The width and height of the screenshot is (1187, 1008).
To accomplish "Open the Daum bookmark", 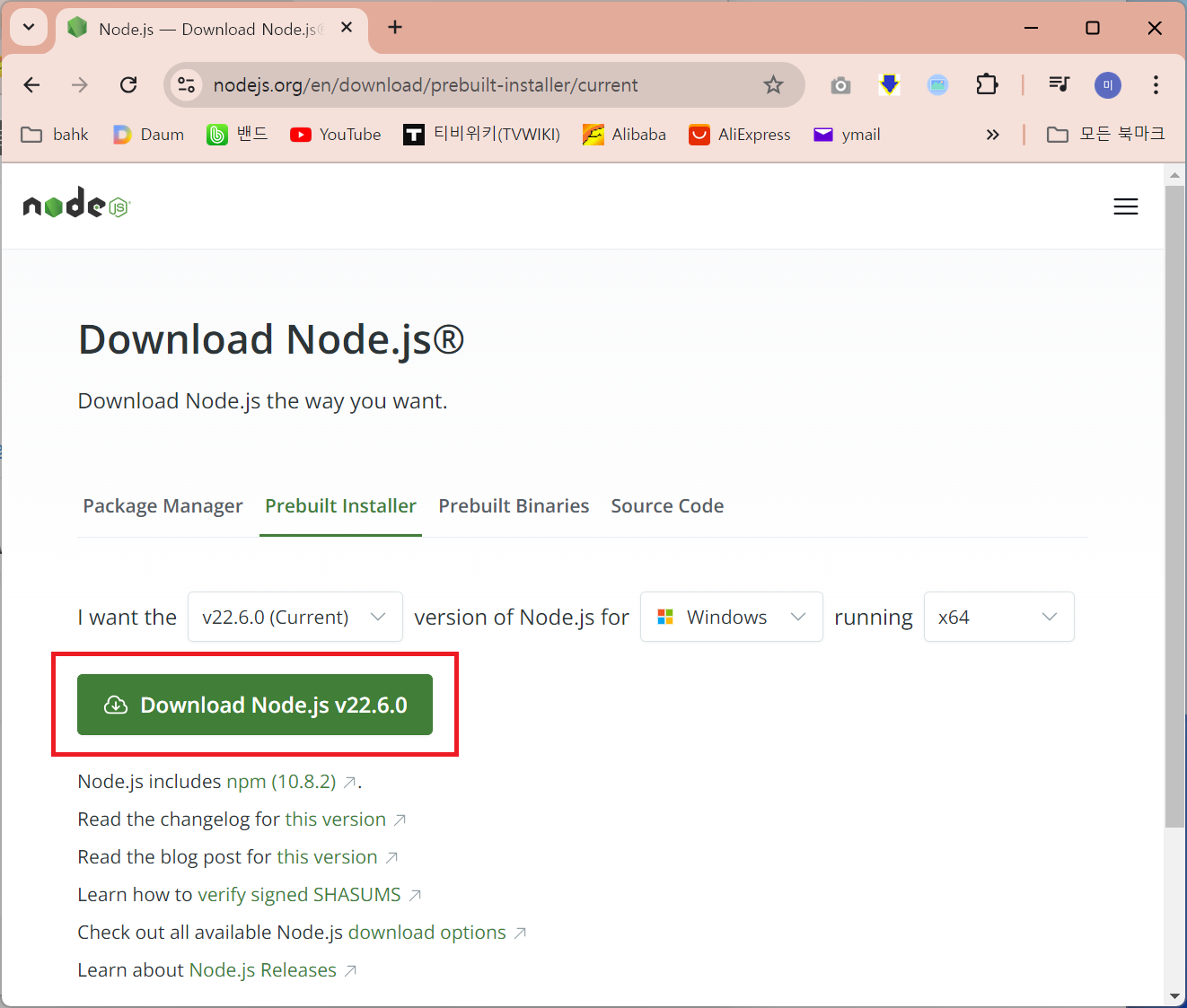I will click(148, 135).
